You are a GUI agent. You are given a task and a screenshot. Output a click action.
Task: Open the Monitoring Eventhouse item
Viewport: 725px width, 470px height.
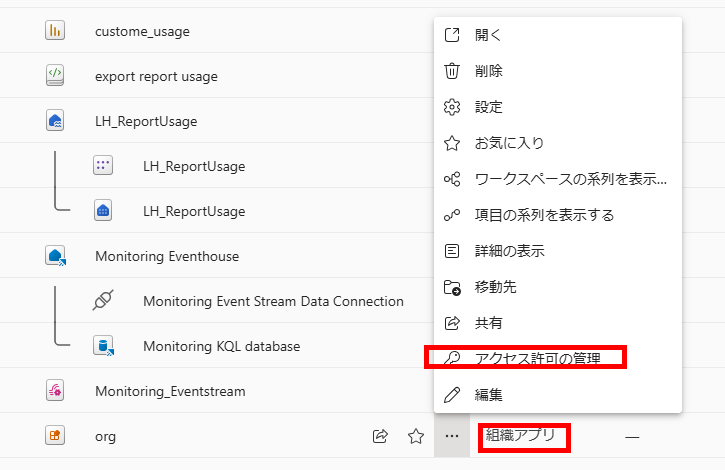167,256
